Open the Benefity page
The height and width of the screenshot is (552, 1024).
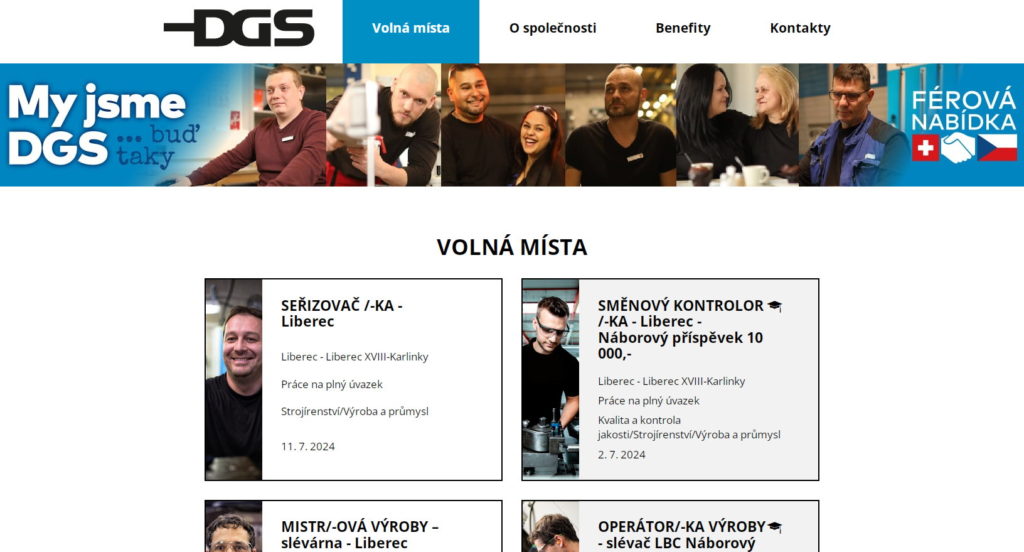pos(682,28)
